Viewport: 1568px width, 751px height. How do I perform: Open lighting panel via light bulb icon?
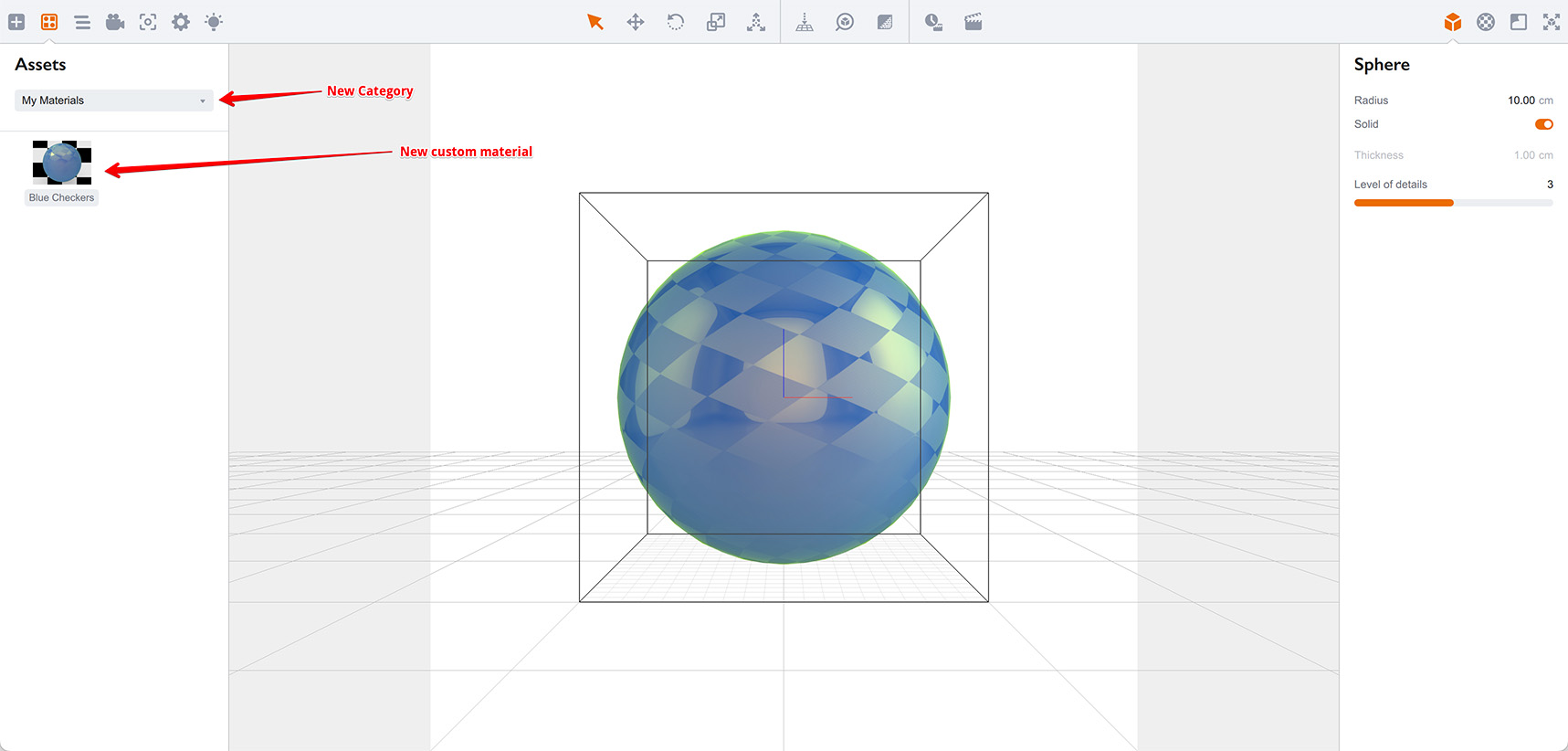tap(214, 22)
